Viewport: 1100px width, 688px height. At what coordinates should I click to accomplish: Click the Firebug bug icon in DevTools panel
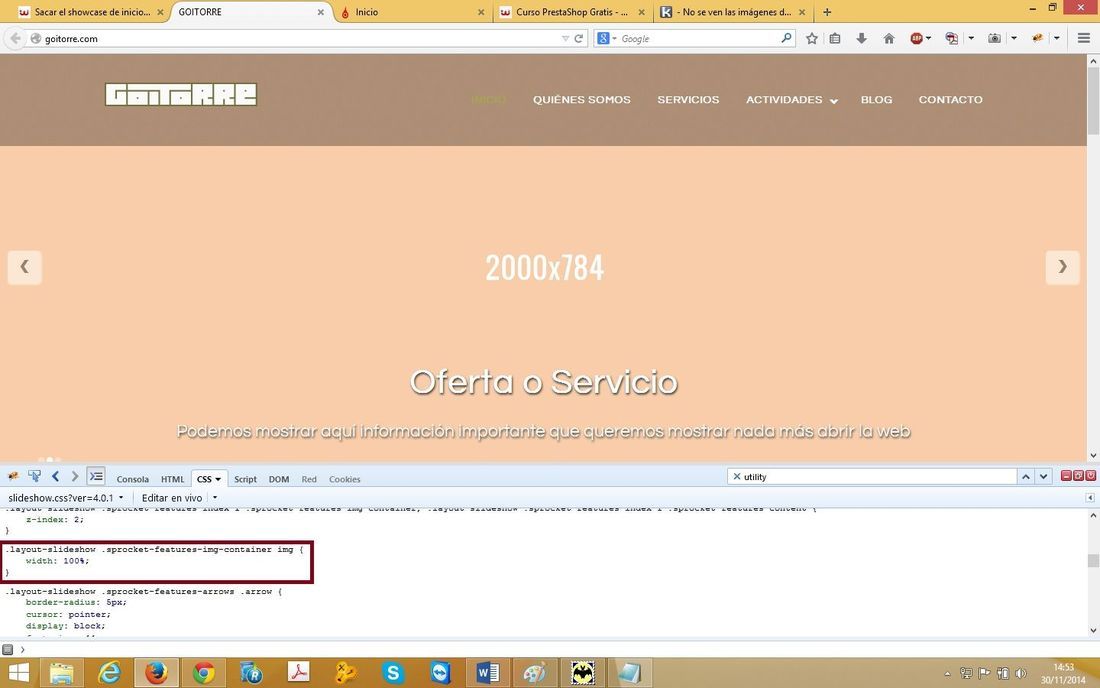[13, 476]
